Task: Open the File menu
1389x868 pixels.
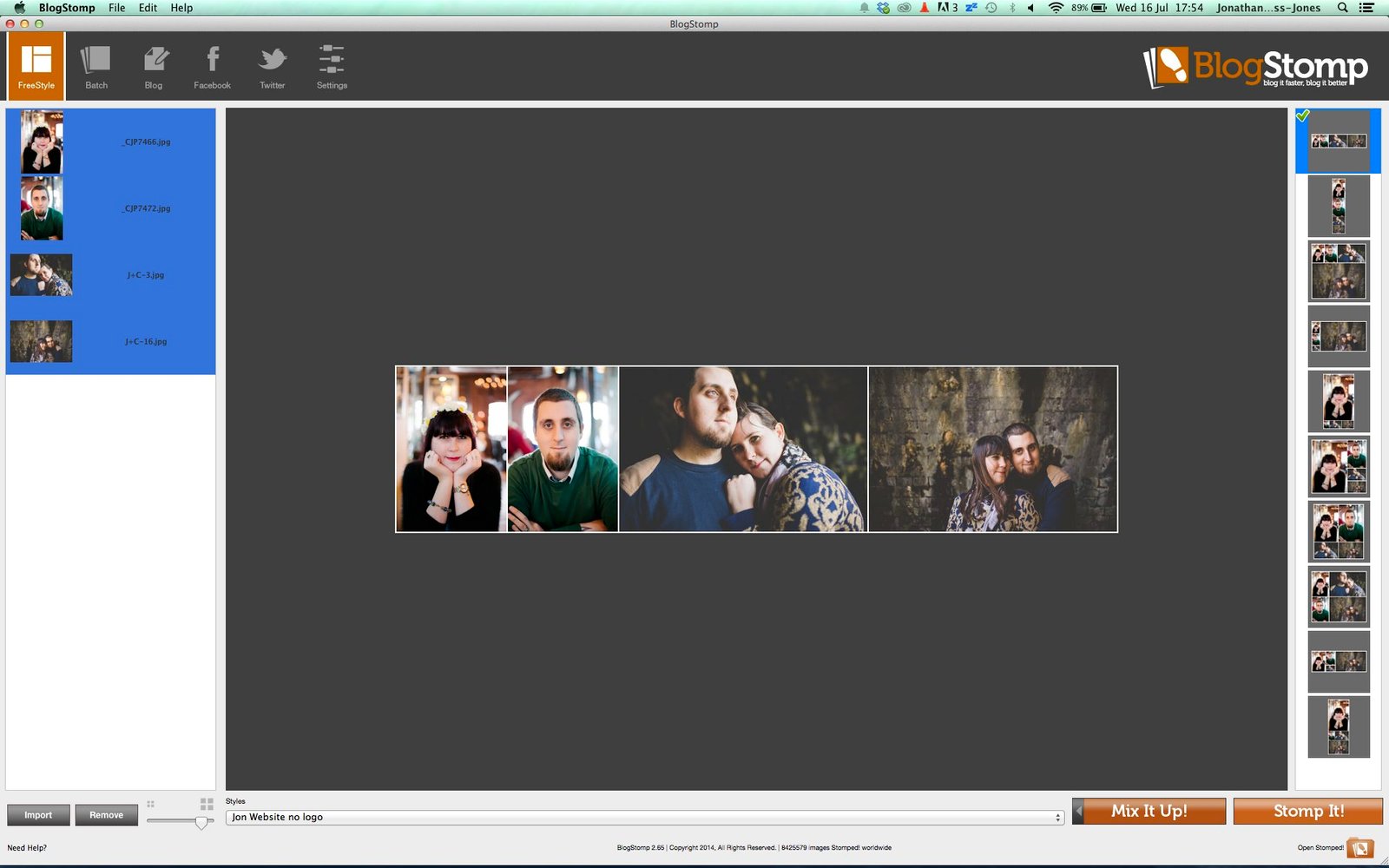Action: click(116, 7)
